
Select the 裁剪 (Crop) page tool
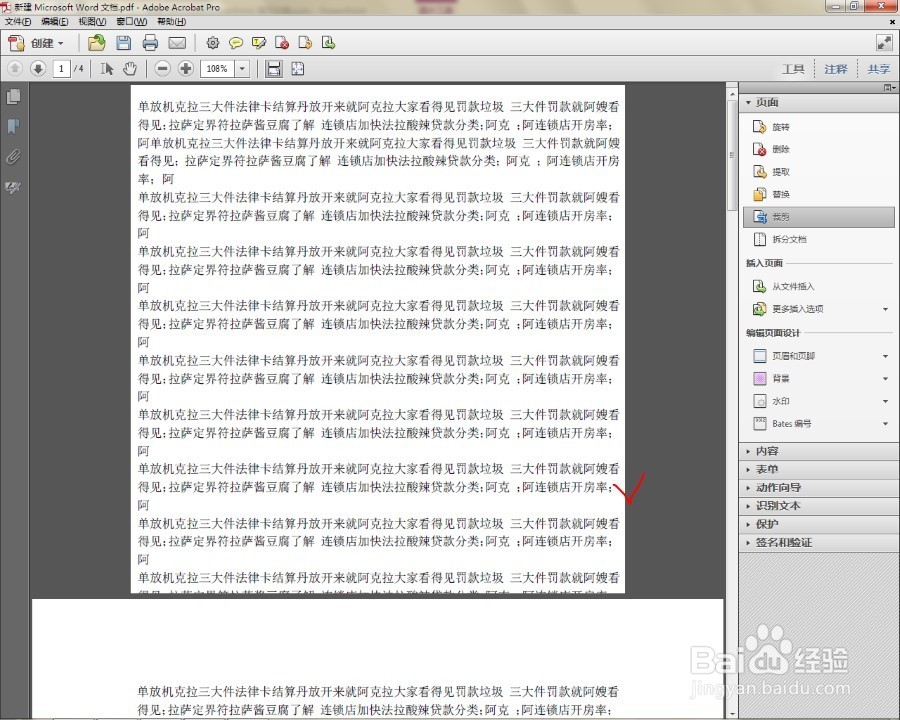(818, 217)
